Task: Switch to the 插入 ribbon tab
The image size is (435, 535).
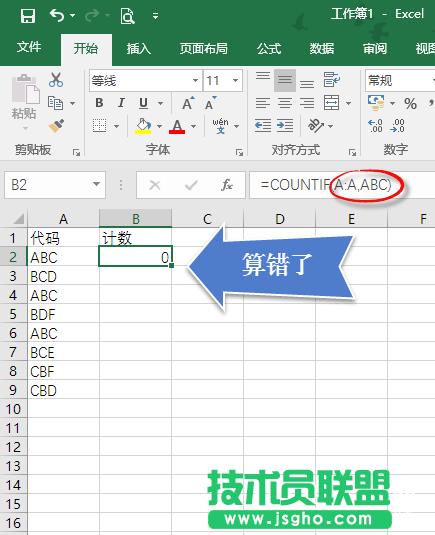Action: click(139, 48)
